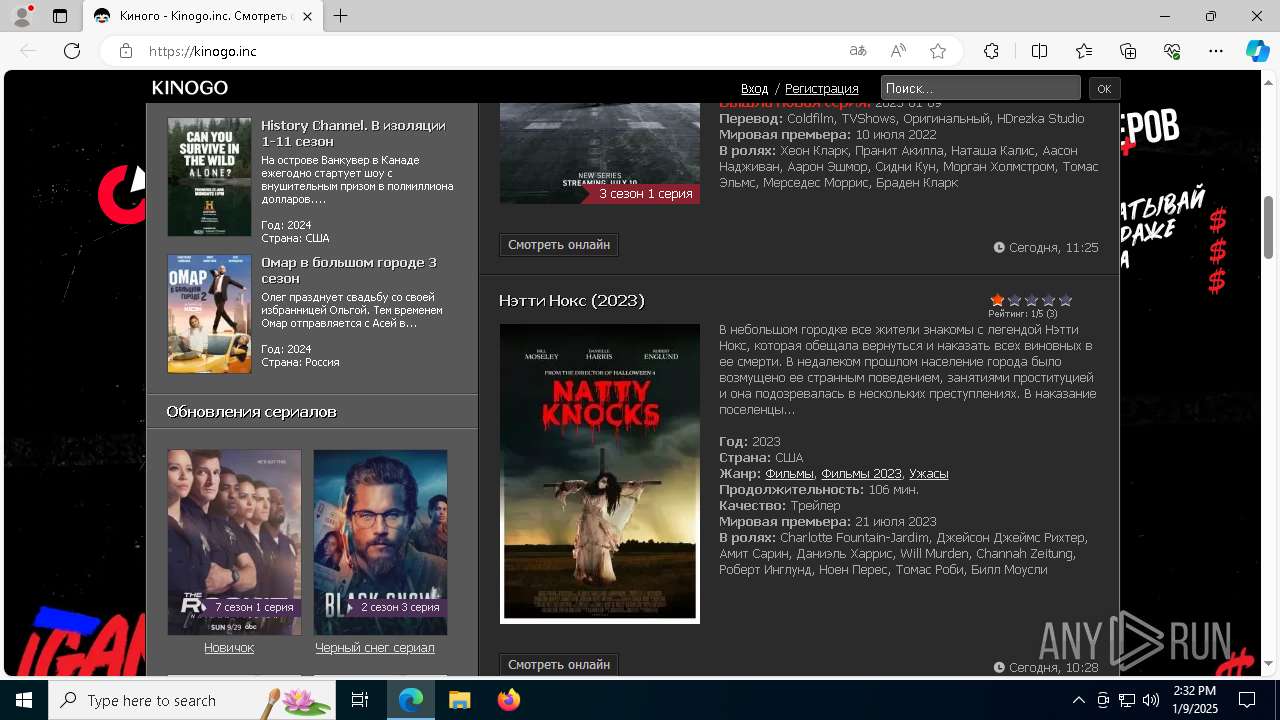Open the Black Snow series poster
This screenshot has width=1280, height=720.
tap(380, 542)
